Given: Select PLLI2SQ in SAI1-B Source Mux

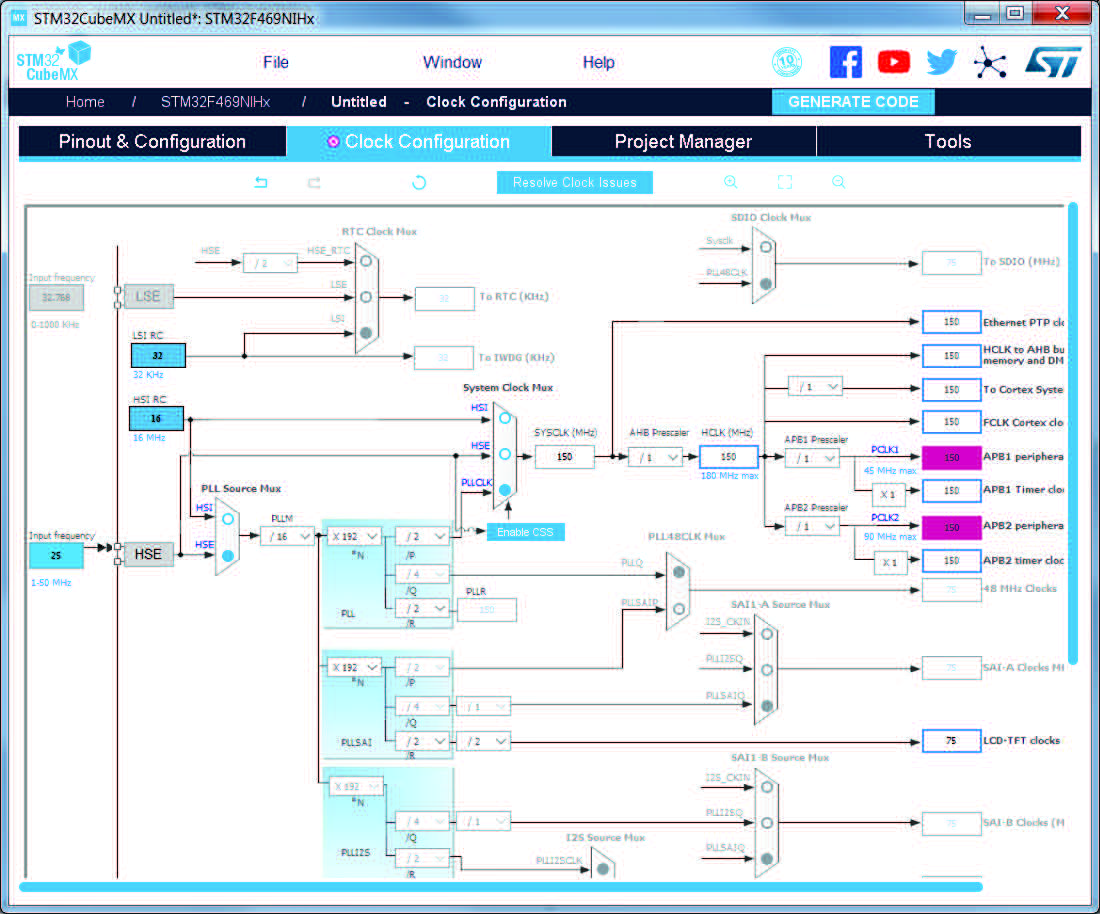Looking at the screenshot, I should tap(767, 823).
